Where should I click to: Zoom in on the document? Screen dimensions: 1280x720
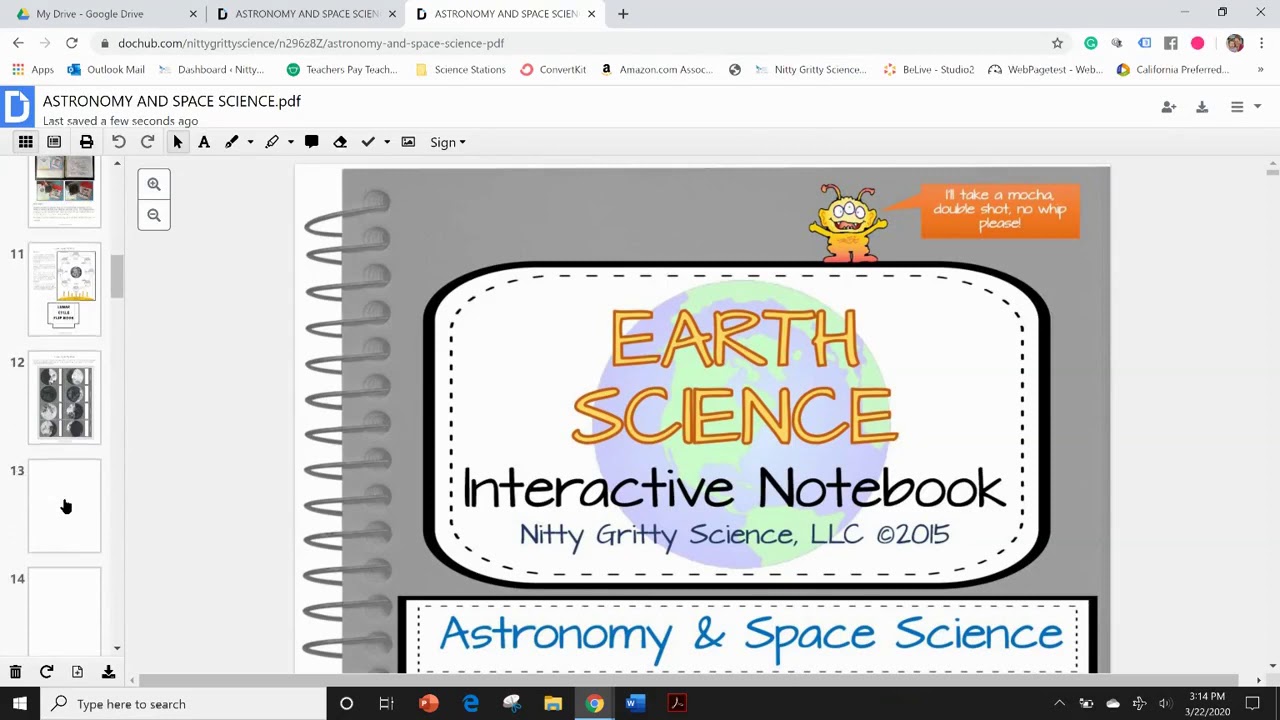point(154,184)
